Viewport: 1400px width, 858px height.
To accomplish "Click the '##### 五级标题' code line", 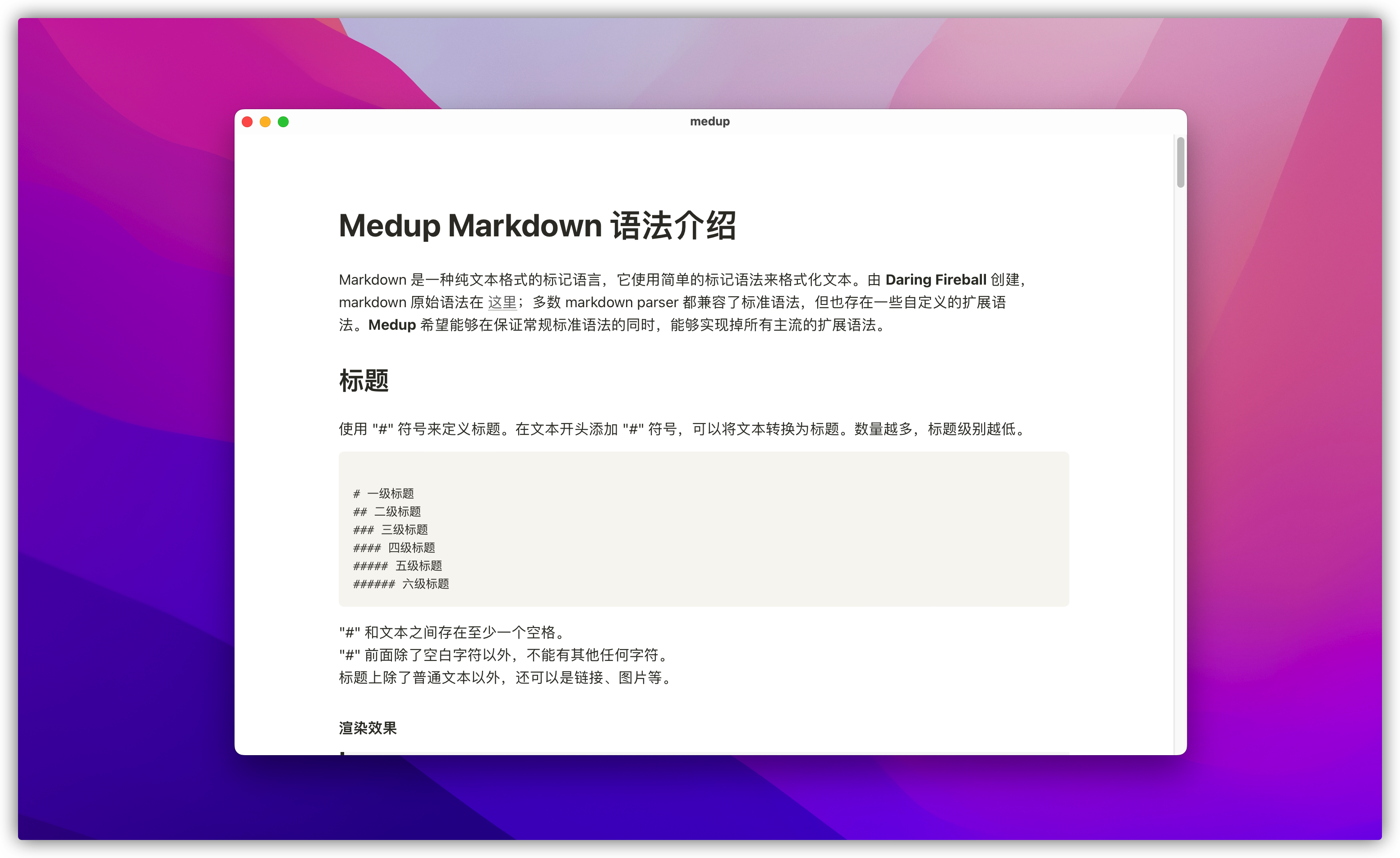I will [x=397, y=566].
